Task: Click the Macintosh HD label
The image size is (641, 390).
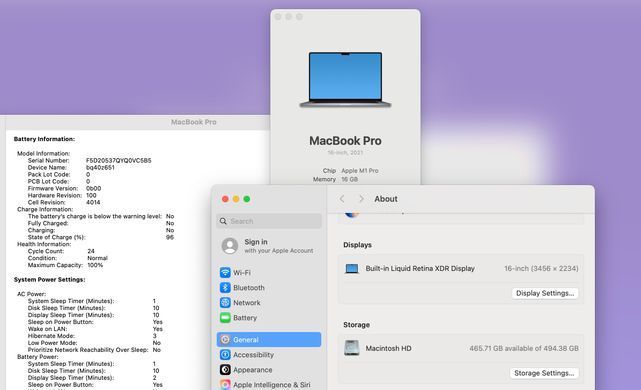Action: (x=388, y=348)
